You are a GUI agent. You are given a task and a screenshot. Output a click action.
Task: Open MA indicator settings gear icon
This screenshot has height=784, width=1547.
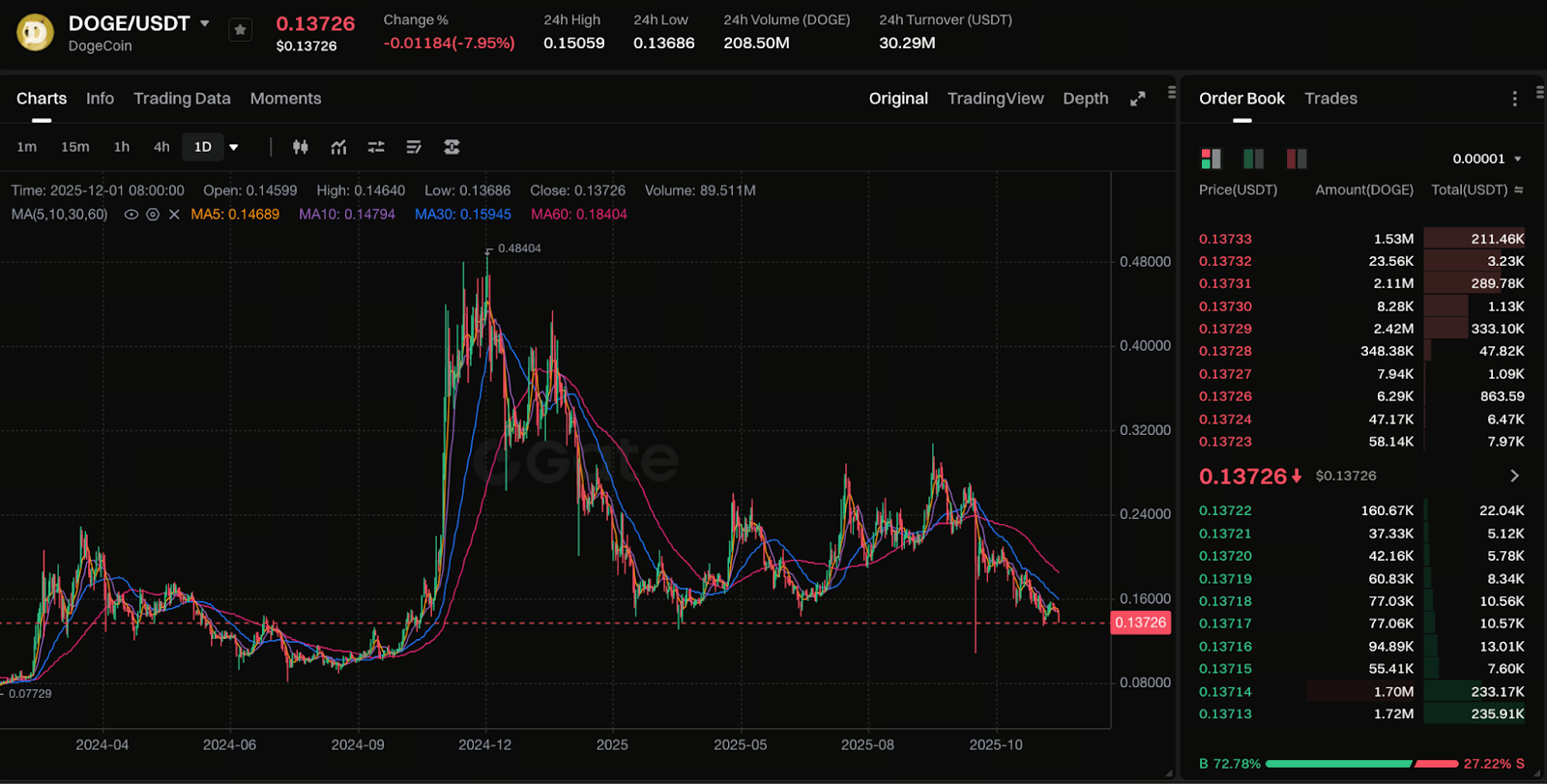pyautogui.click(x=153, y=215)
